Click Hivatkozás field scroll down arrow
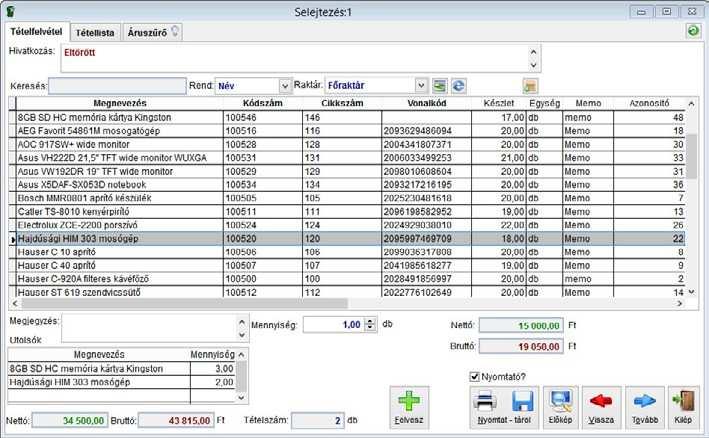The image size is (709, 438). point(534,65)
